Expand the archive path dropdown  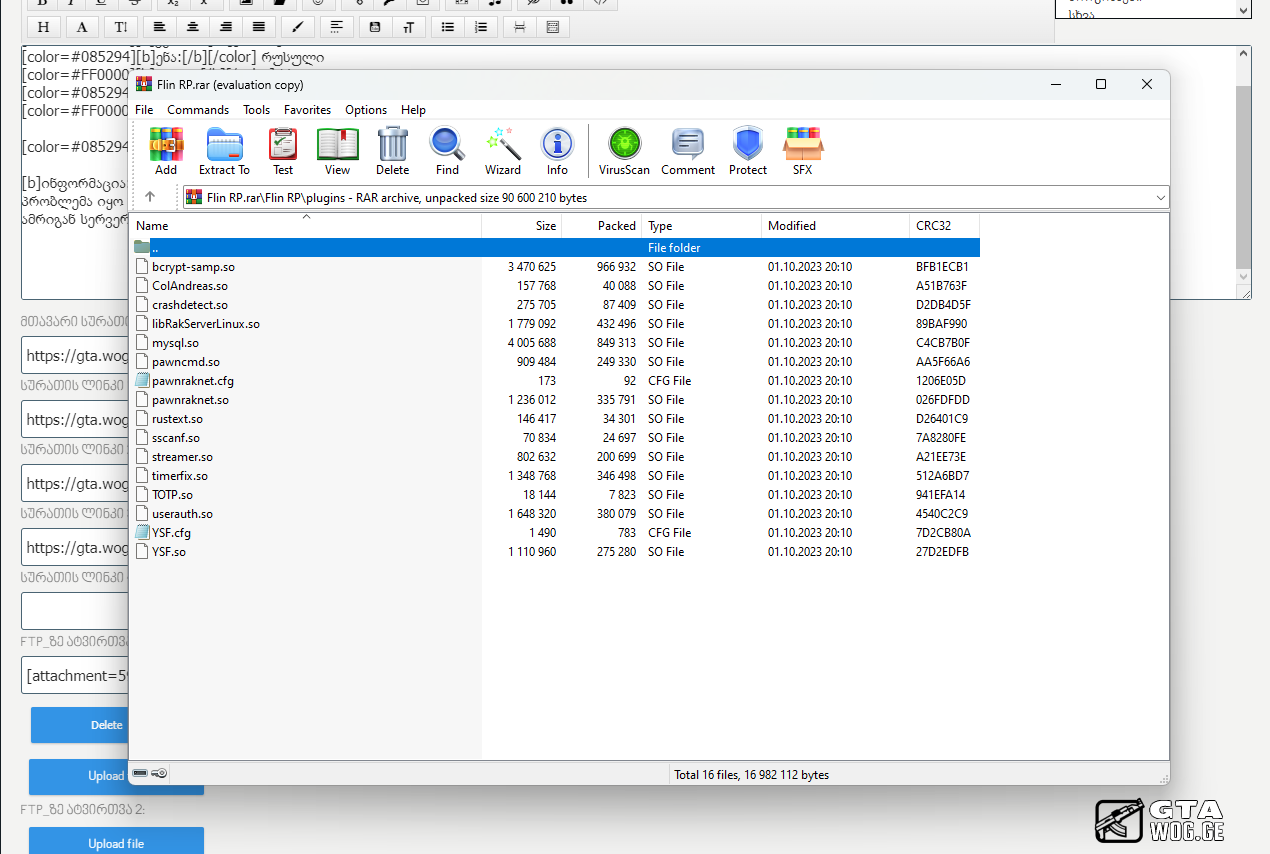coord(1160,198)
